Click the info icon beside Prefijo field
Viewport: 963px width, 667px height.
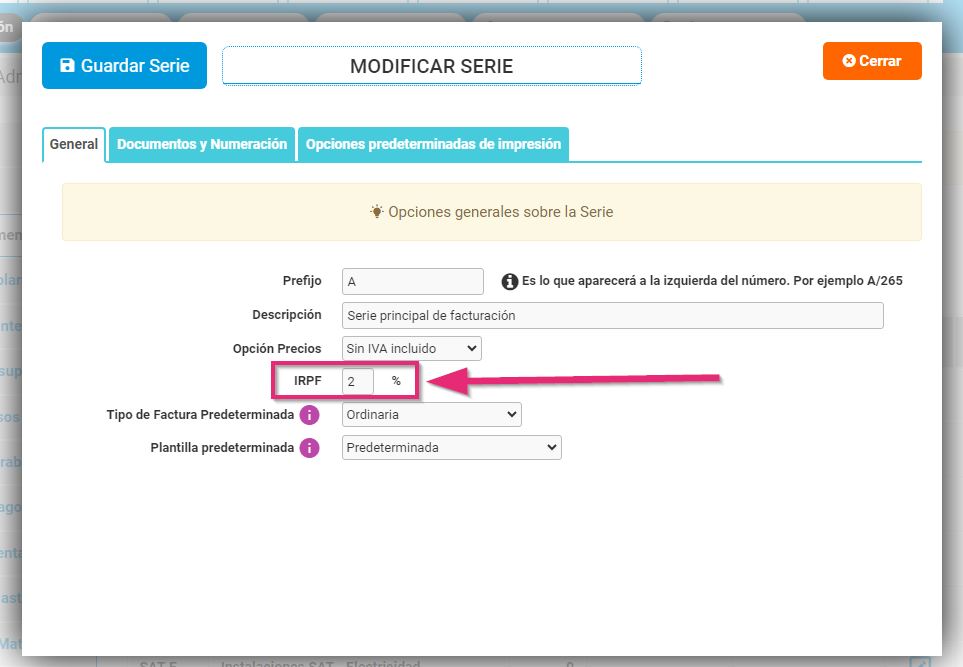509,281
